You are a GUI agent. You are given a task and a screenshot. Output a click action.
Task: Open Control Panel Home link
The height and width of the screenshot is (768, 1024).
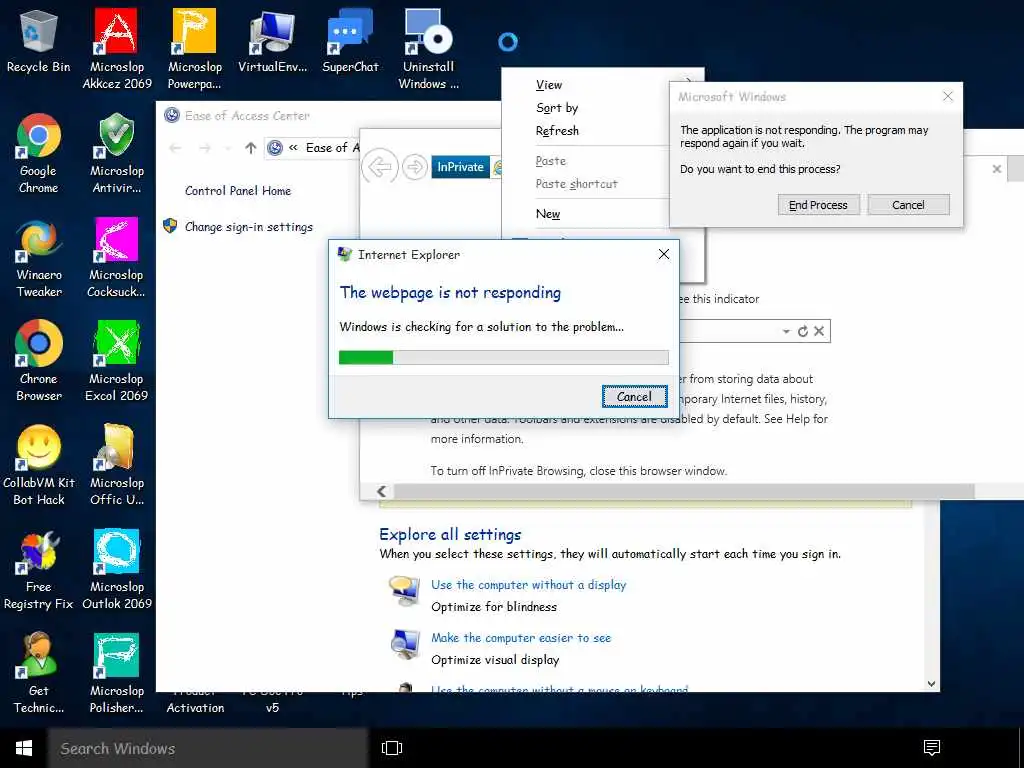(238, 191)
